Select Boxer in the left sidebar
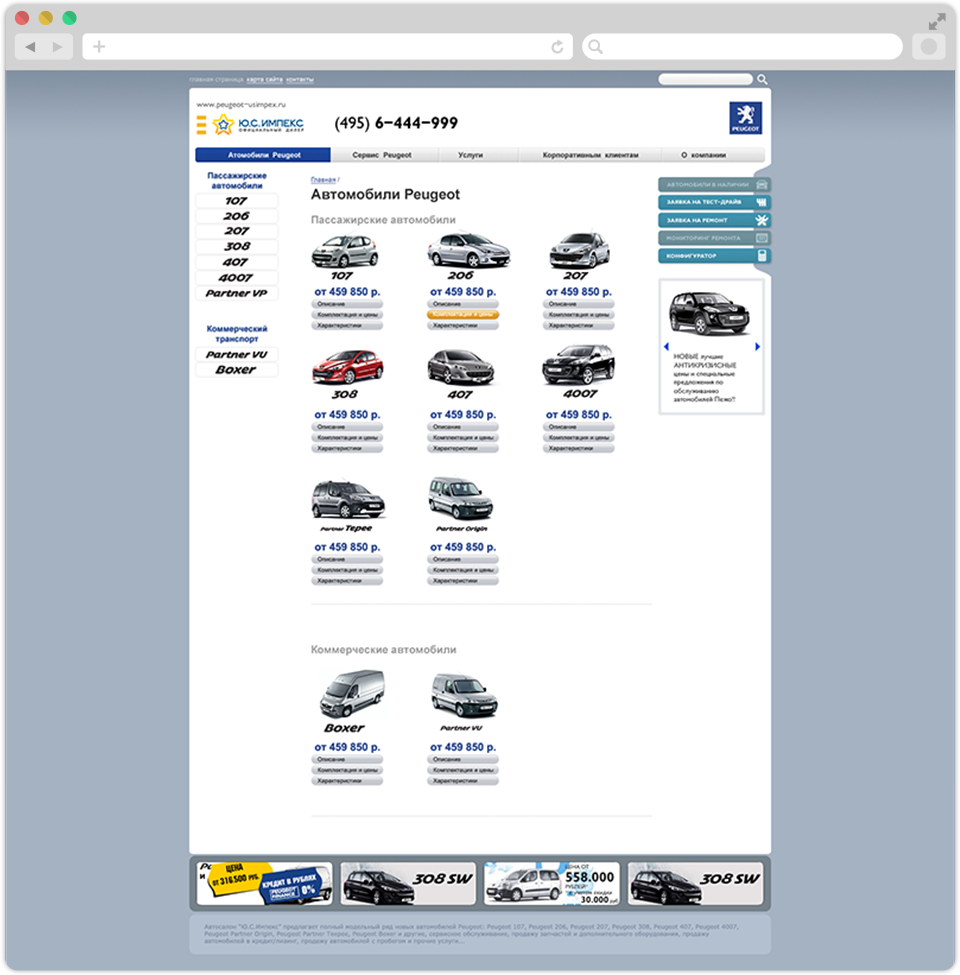Image resolution: width=960 pixels, height=975 pixels. pos(236,370)
